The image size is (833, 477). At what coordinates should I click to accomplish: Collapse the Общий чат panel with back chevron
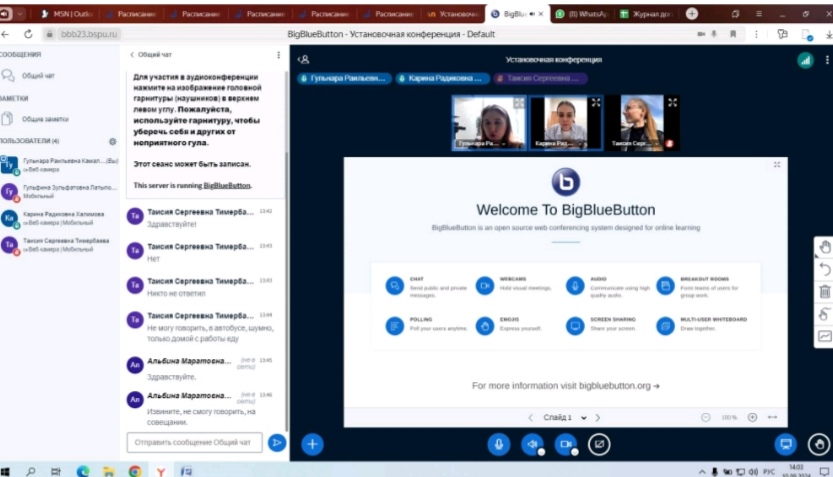(x=132, y=55)
